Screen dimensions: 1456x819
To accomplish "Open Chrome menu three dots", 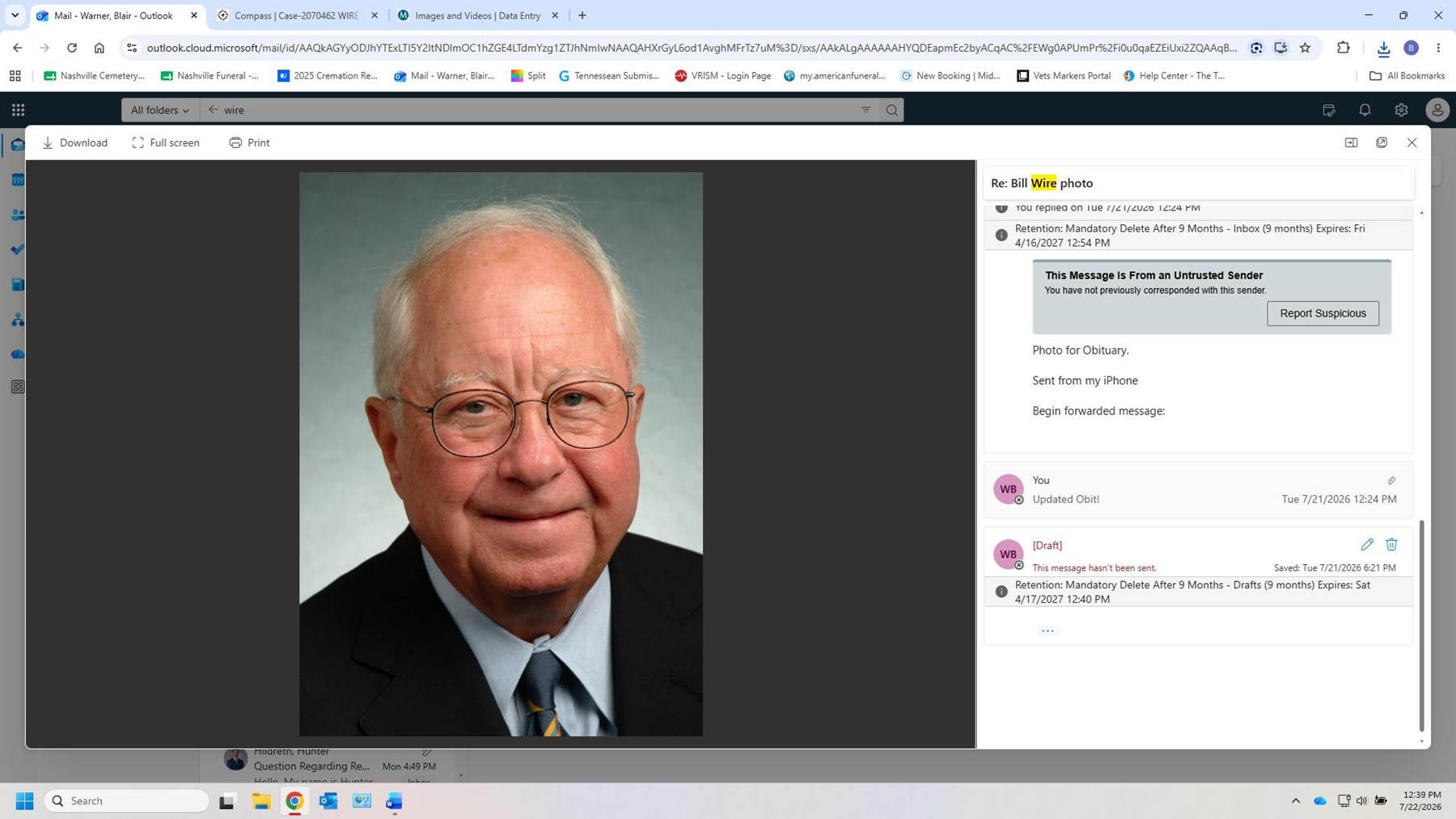I will coord(1438,48).
